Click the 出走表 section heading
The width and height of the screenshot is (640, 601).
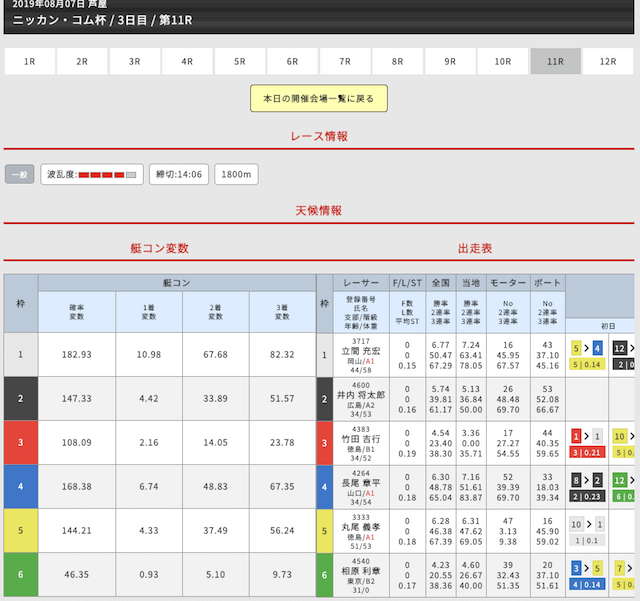pos(475,248)
